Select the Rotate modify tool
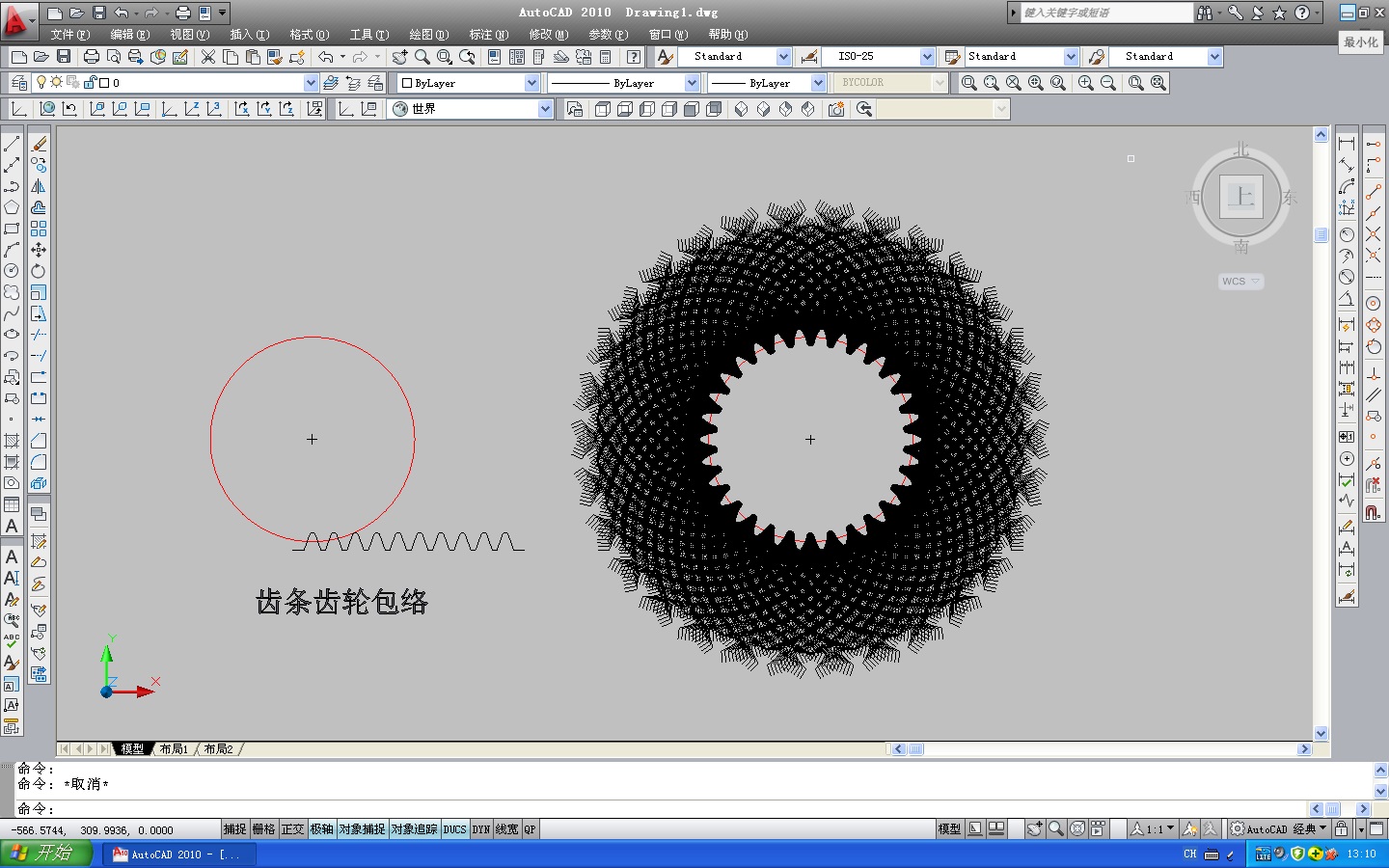The height and width of the screenshot is (868, 1389). tap(39, 271)
